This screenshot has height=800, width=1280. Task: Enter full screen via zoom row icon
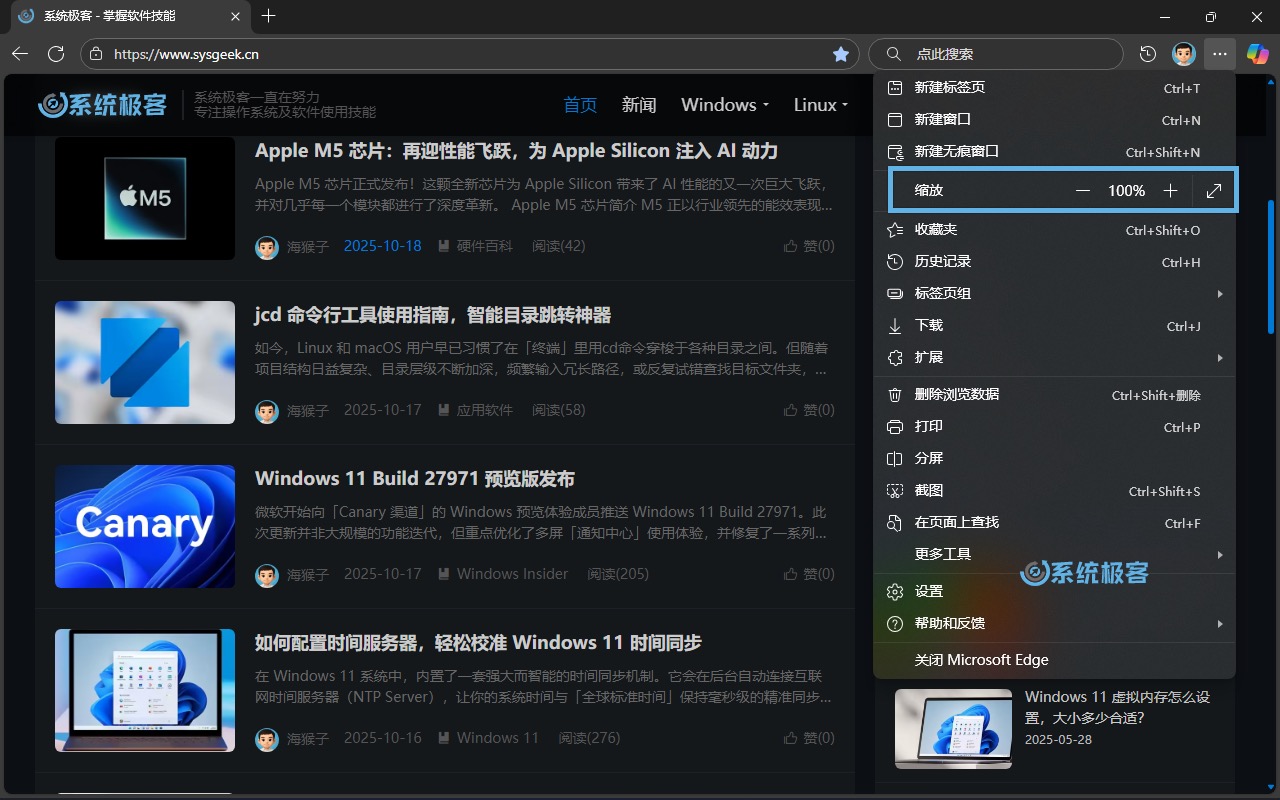tap(1214, 190)
